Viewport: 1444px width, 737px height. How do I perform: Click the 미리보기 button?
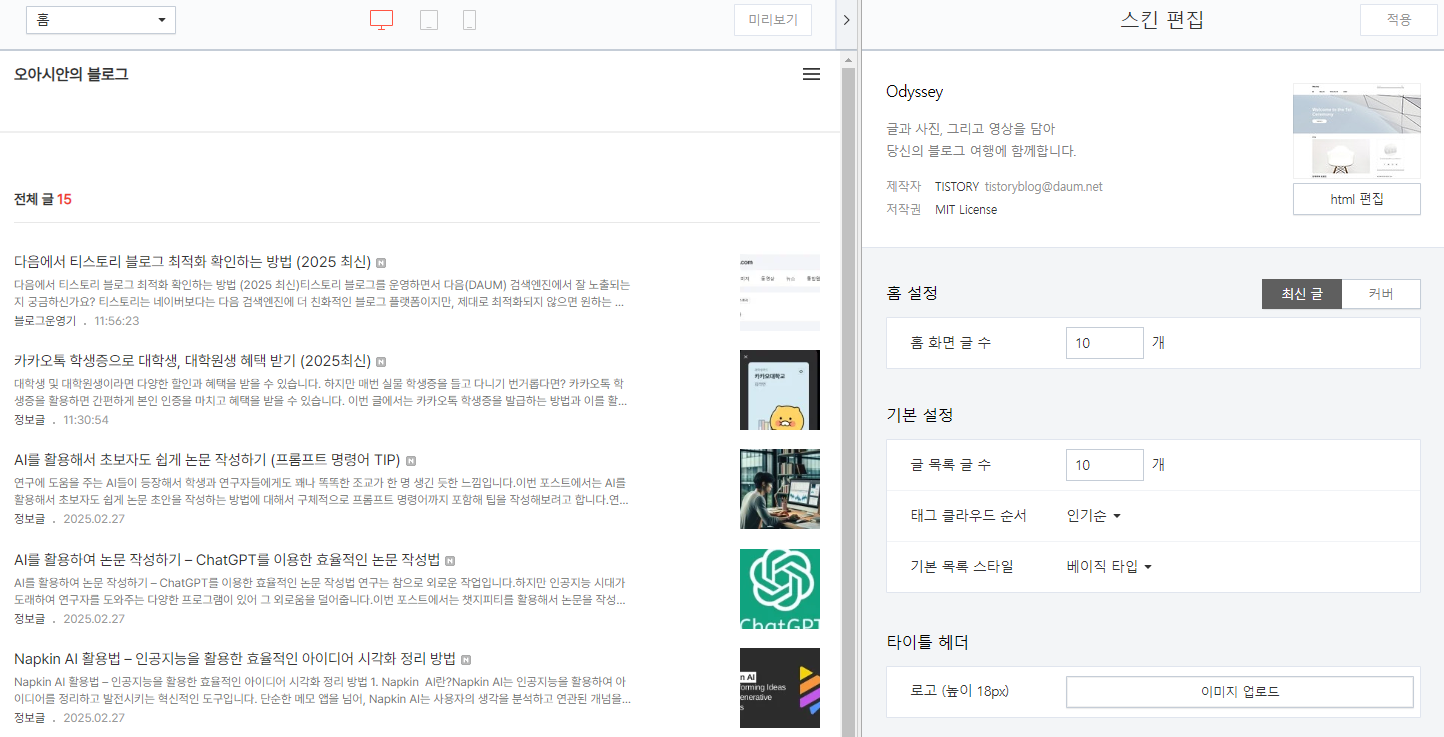pos(773,20)
